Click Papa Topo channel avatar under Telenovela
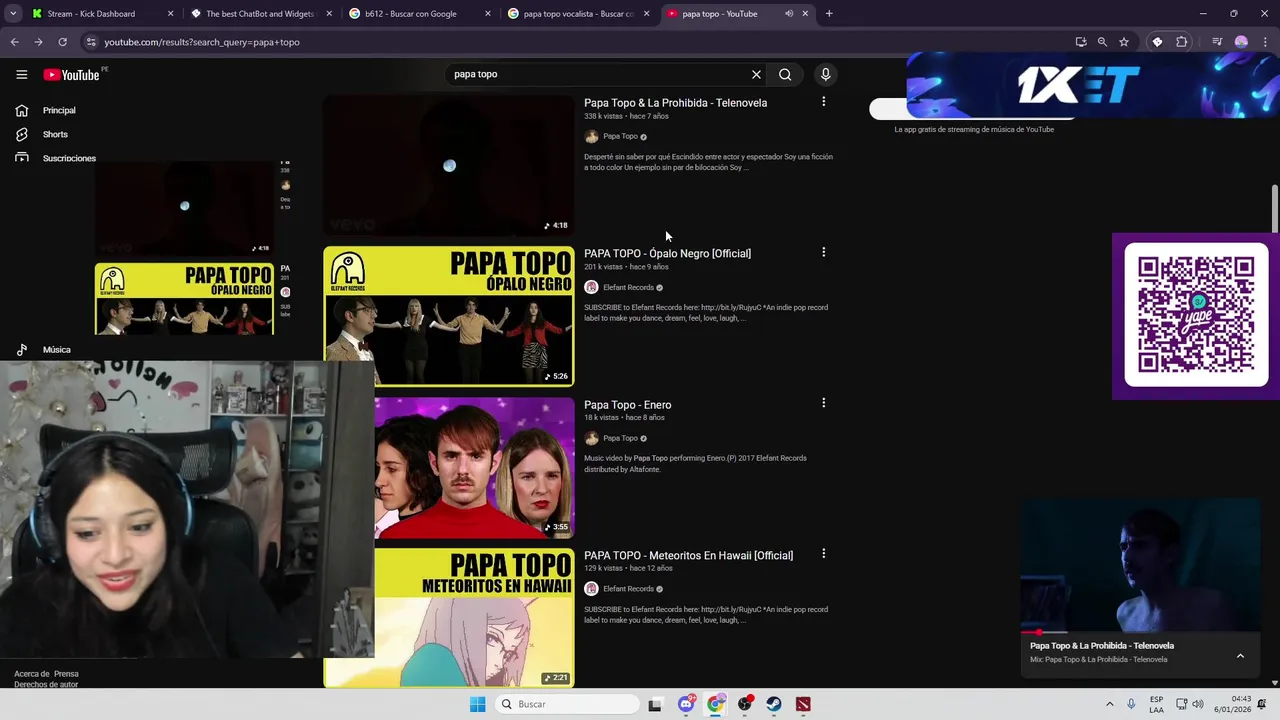The height and width of the screenshot is (720, 1280). (x=591, y=136)
